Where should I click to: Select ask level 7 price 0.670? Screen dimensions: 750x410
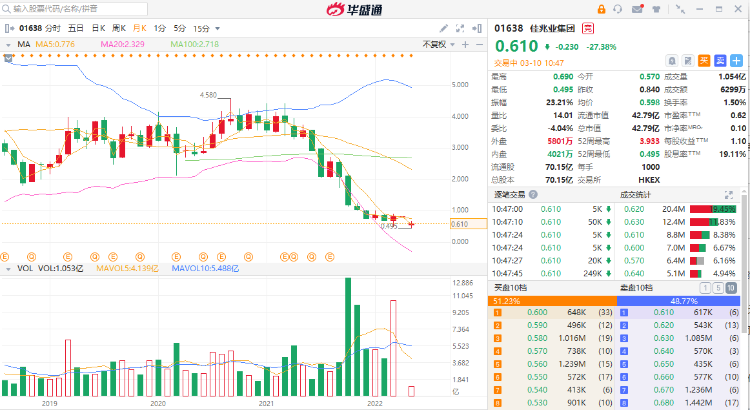coord(663,390)
